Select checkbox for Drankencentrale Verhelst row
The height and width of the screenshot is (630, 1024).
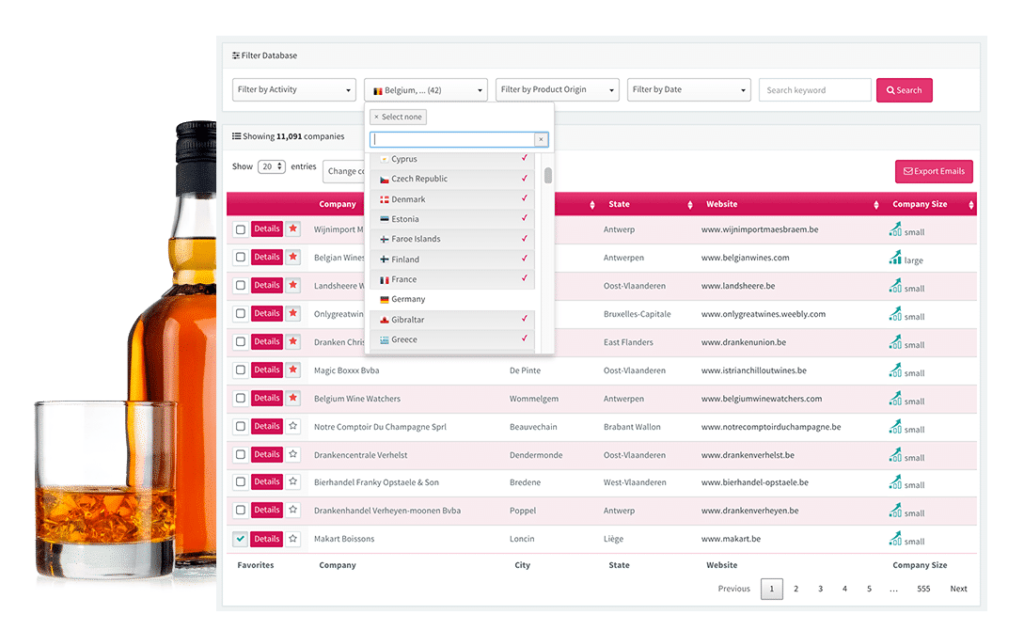pos(240,455)
